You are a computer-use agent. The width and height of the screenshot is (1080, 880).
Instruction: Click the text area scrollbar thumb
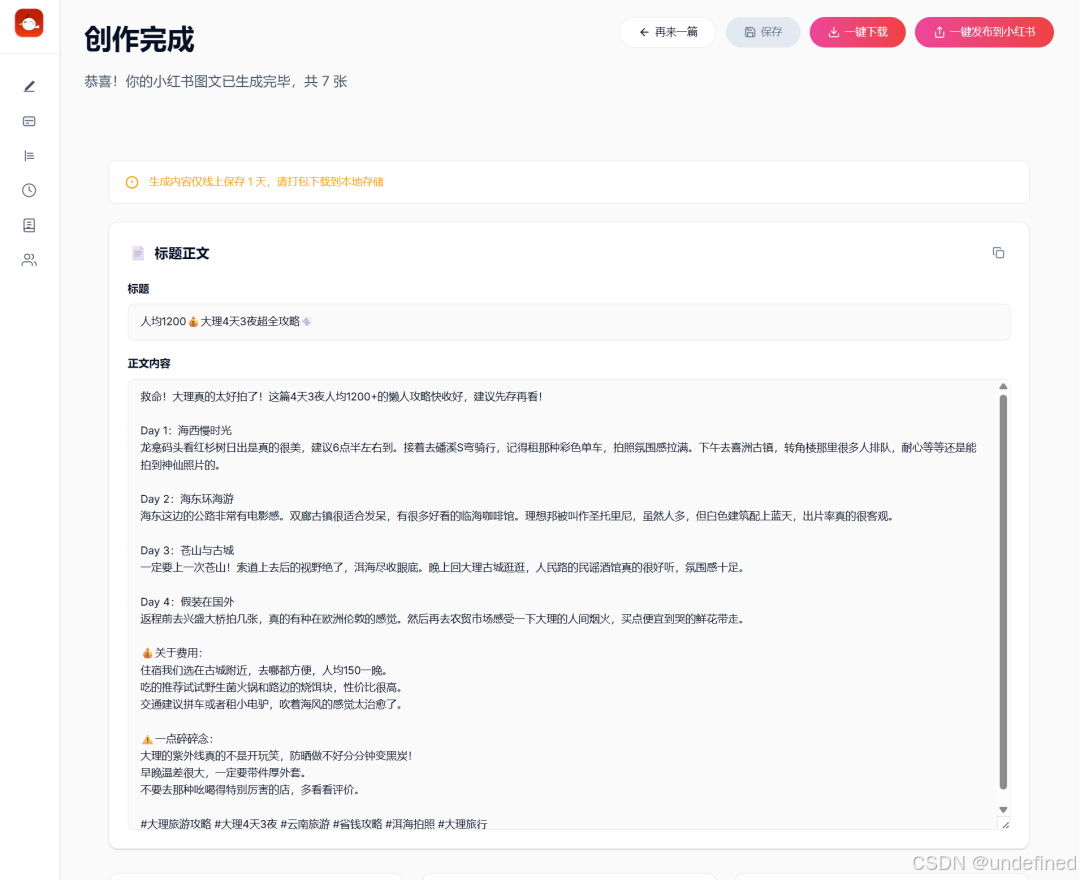click(x=1003, y=591)
